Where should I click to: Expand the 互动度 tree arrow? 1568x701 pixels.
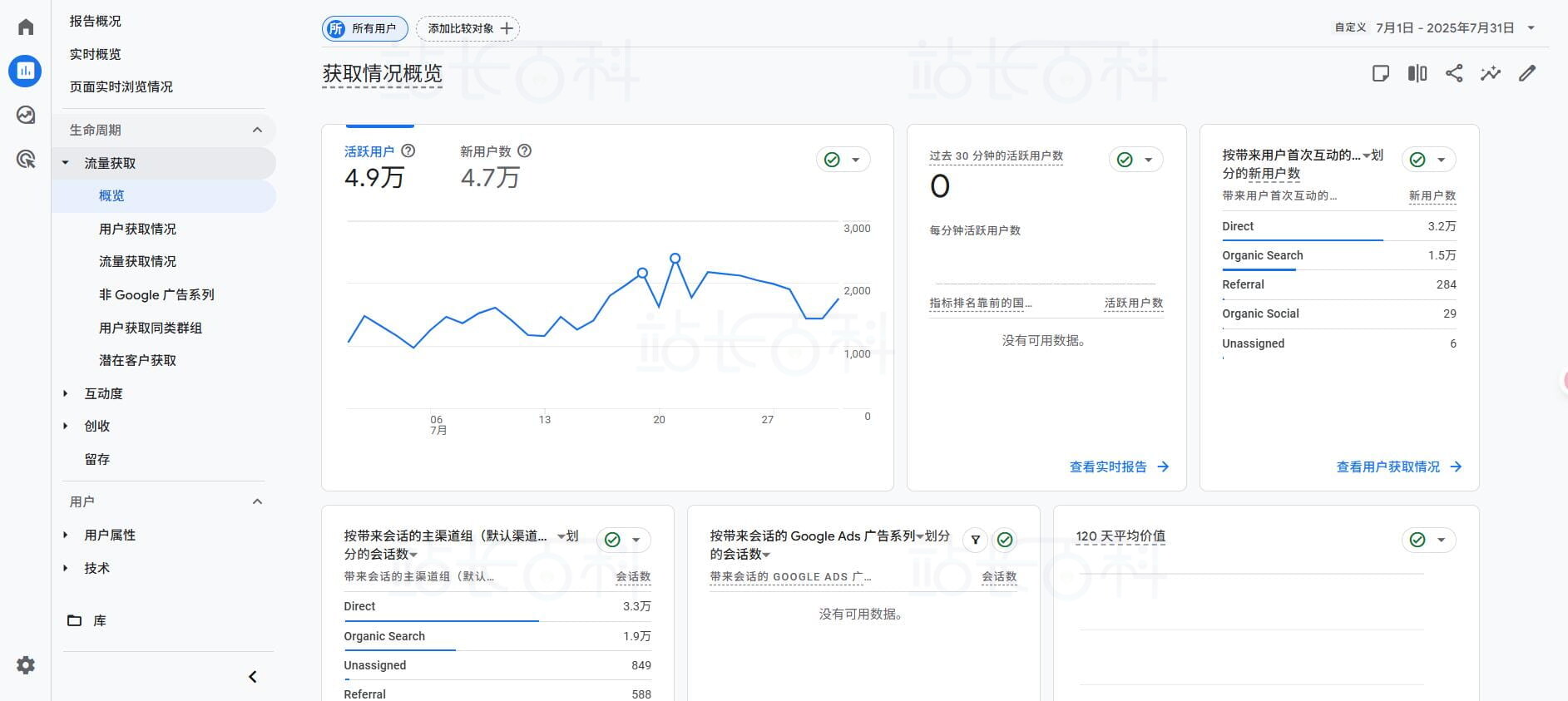66,393
